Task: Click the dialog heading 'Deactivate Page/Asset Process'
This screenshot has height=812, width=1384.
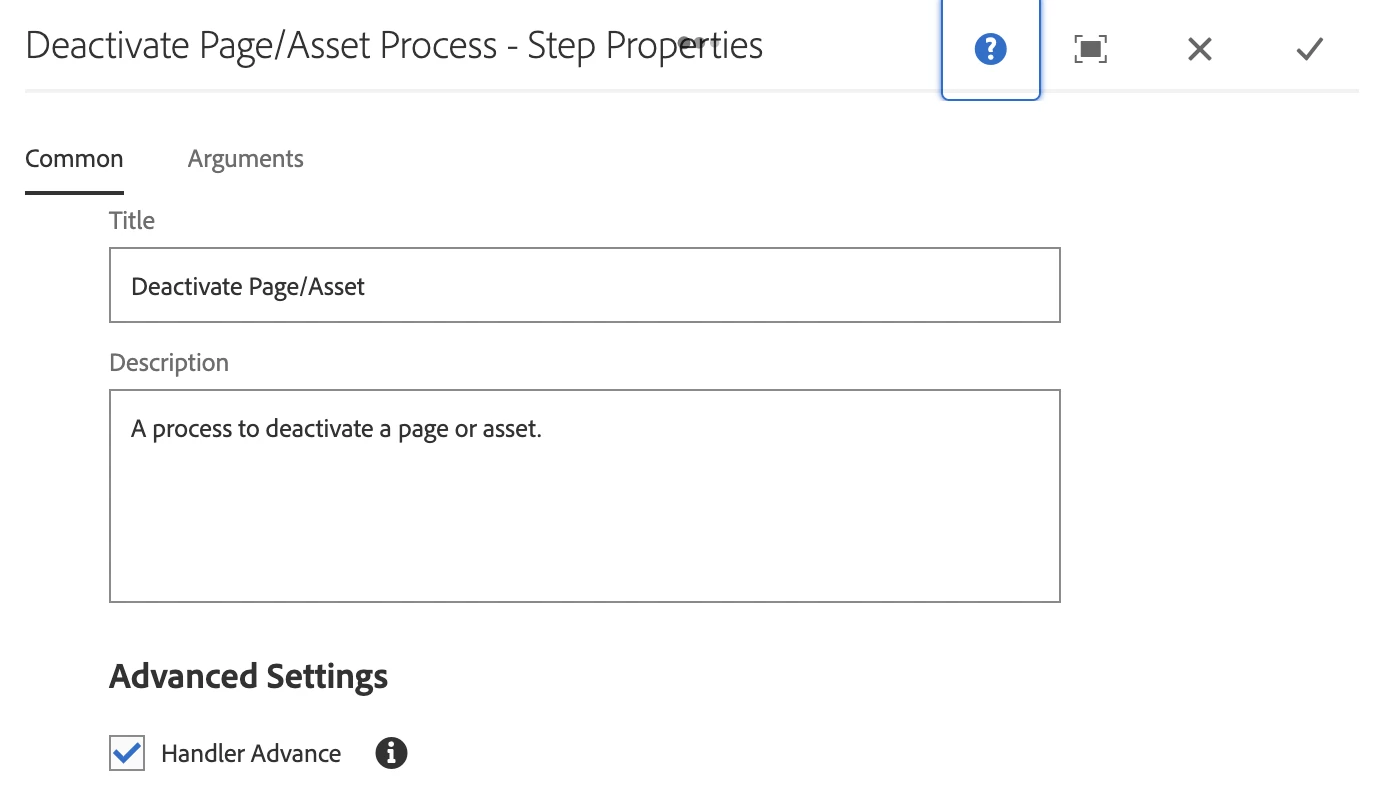Action: (x=261, y=45)
